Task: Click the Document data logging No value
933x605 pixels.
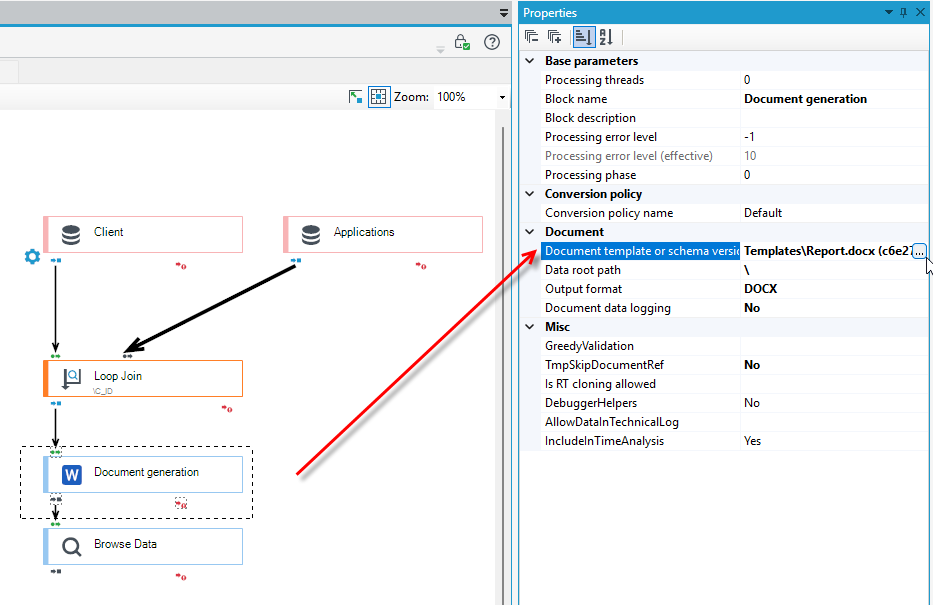Action: click(x=832, y=308)
